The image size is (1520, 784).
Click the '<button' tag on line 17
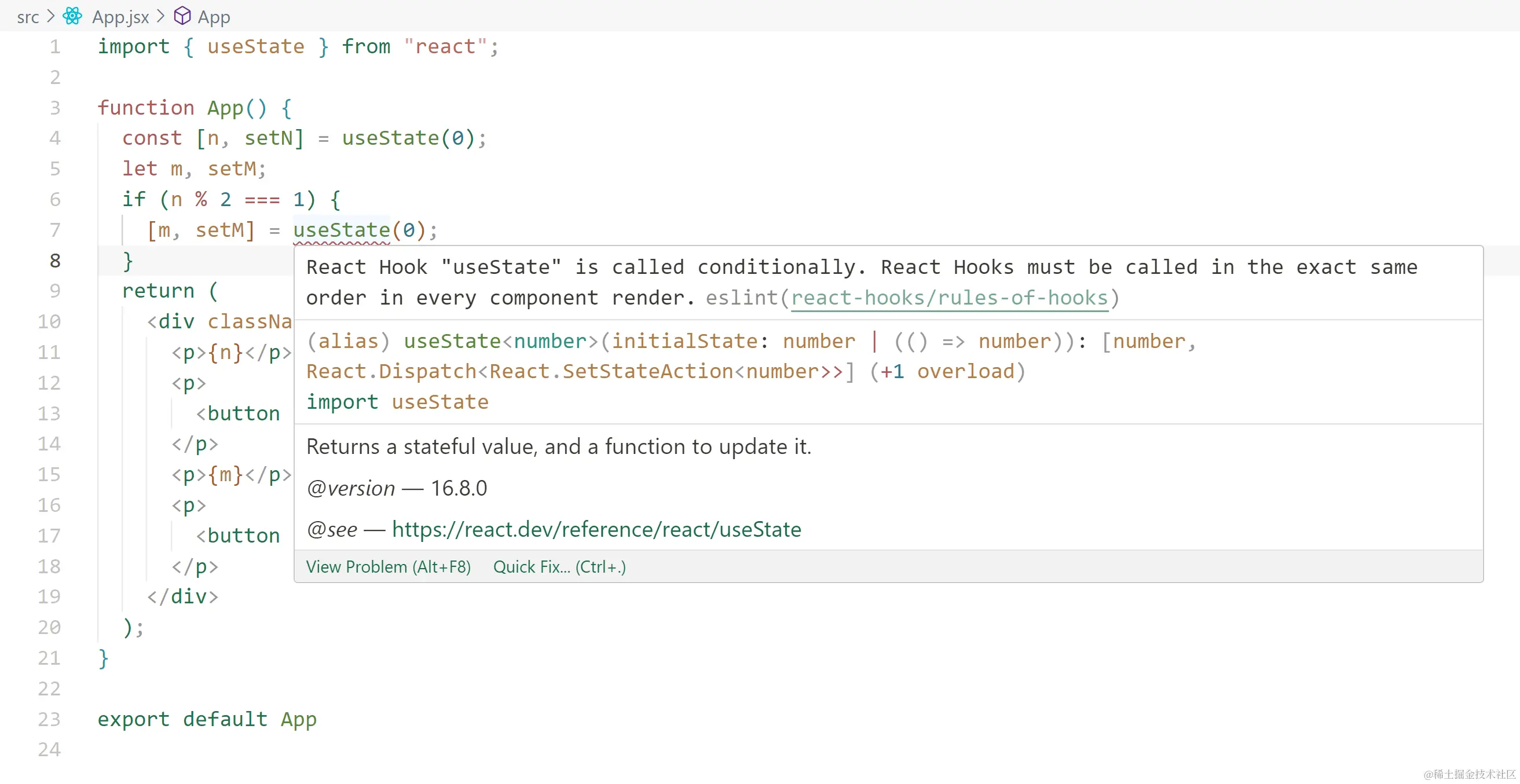(x=237, y=536)
